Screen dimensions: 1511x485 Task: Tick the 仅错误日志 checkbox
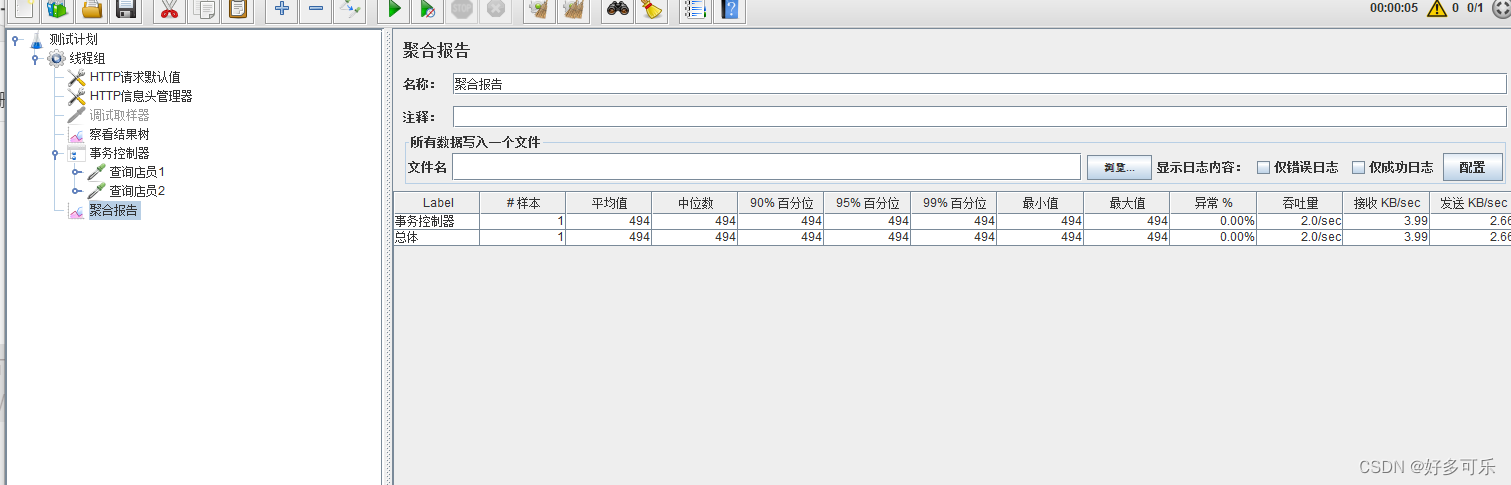1264,167
